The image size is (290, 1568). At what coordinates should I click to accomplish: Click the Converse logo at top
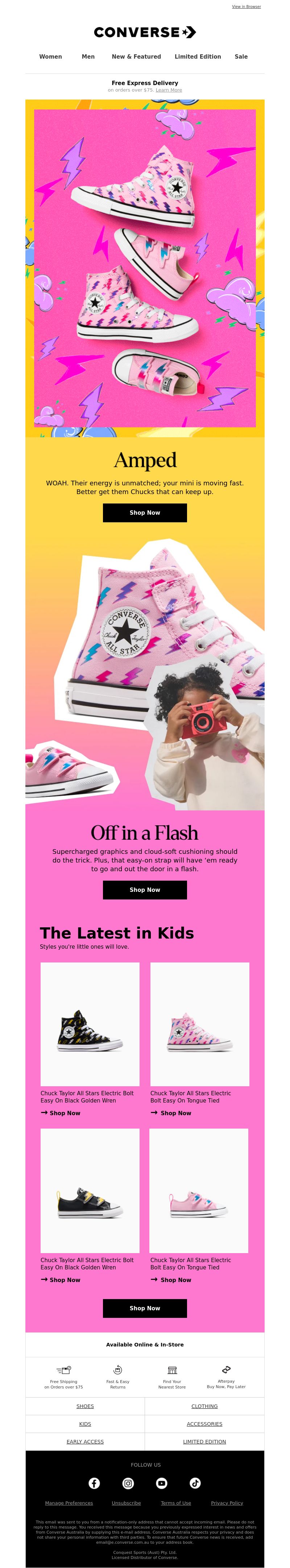pyautogui.click(x=145, y=32)
